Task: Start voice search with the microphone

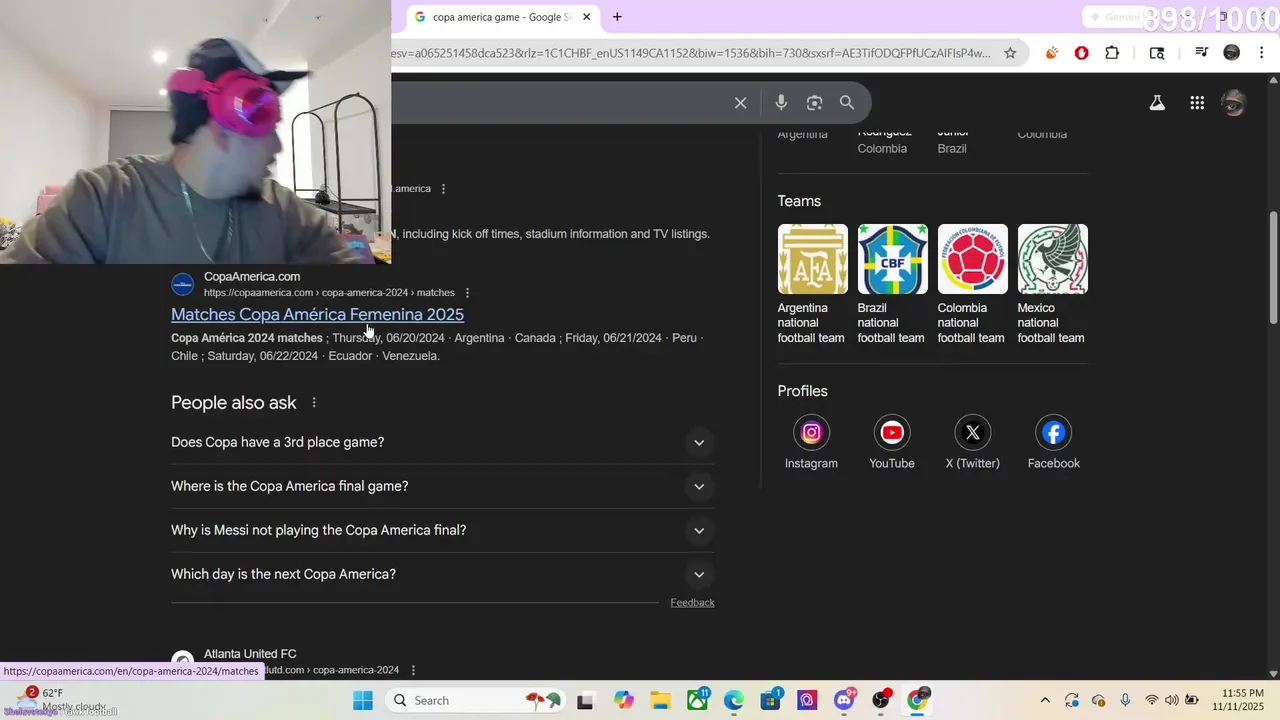Action: coord(781,102)
